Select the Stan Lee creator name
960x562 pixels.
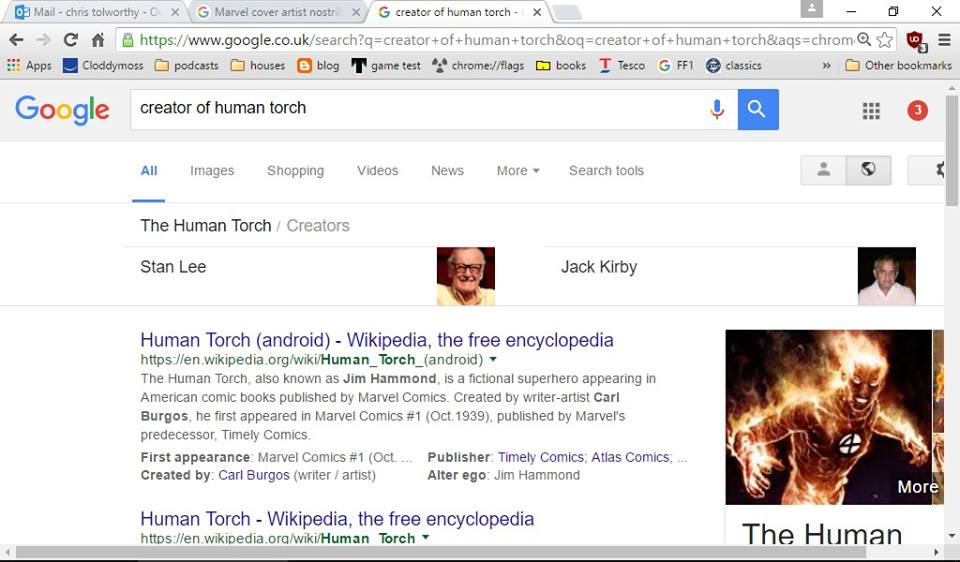pos(173,267)
